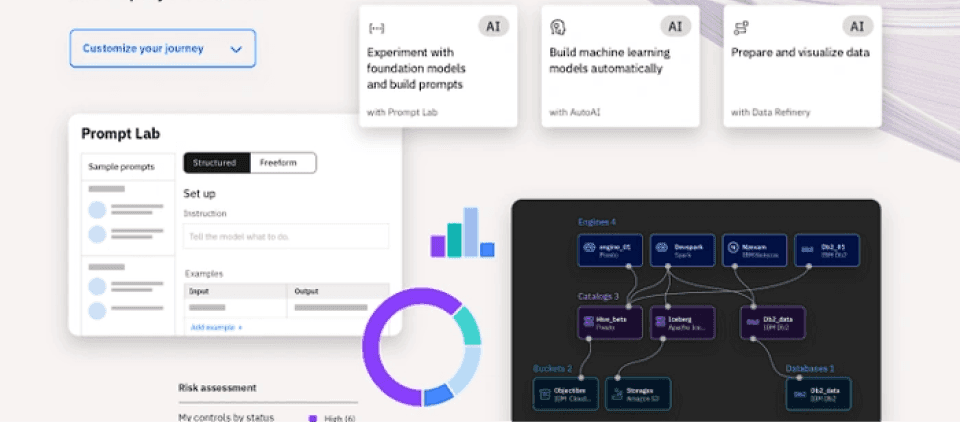Click the Instruction input field
The width and height of the screenshot is (960, 422).
(286, 236)
